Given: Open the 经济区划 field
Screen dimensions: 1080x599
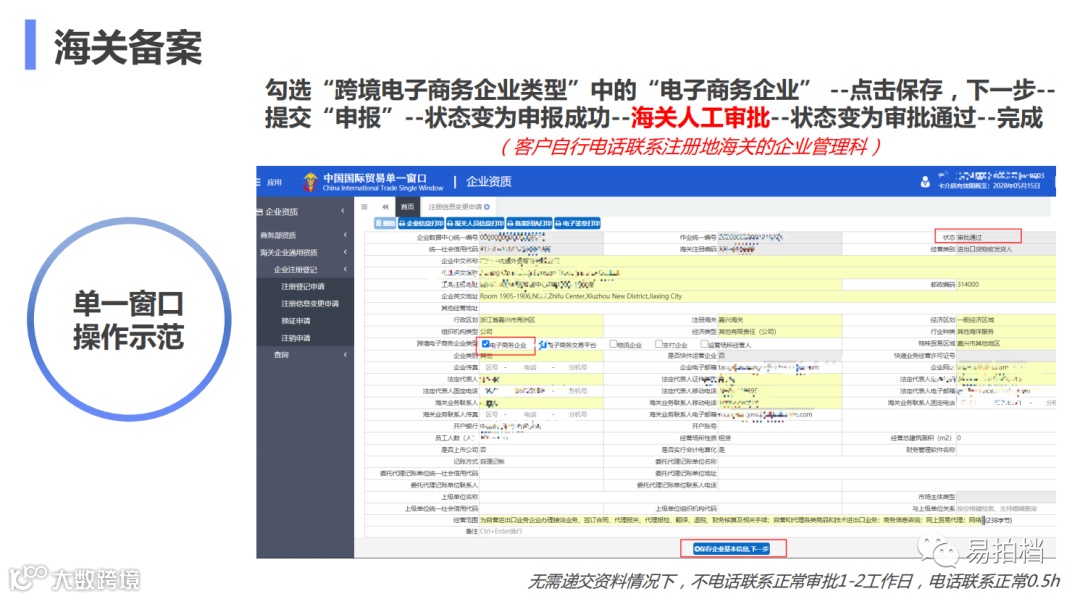Looking at the screenshot, I should tap(1006, 320).
